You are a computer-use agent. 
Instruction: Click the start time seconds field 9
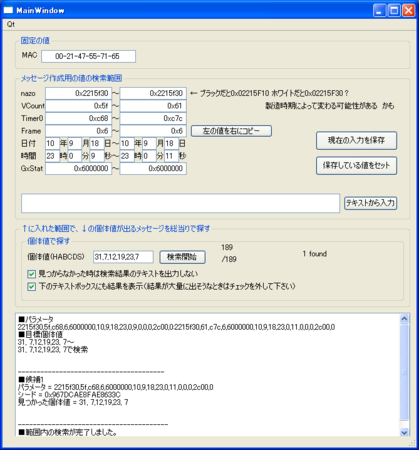[97, 156]
